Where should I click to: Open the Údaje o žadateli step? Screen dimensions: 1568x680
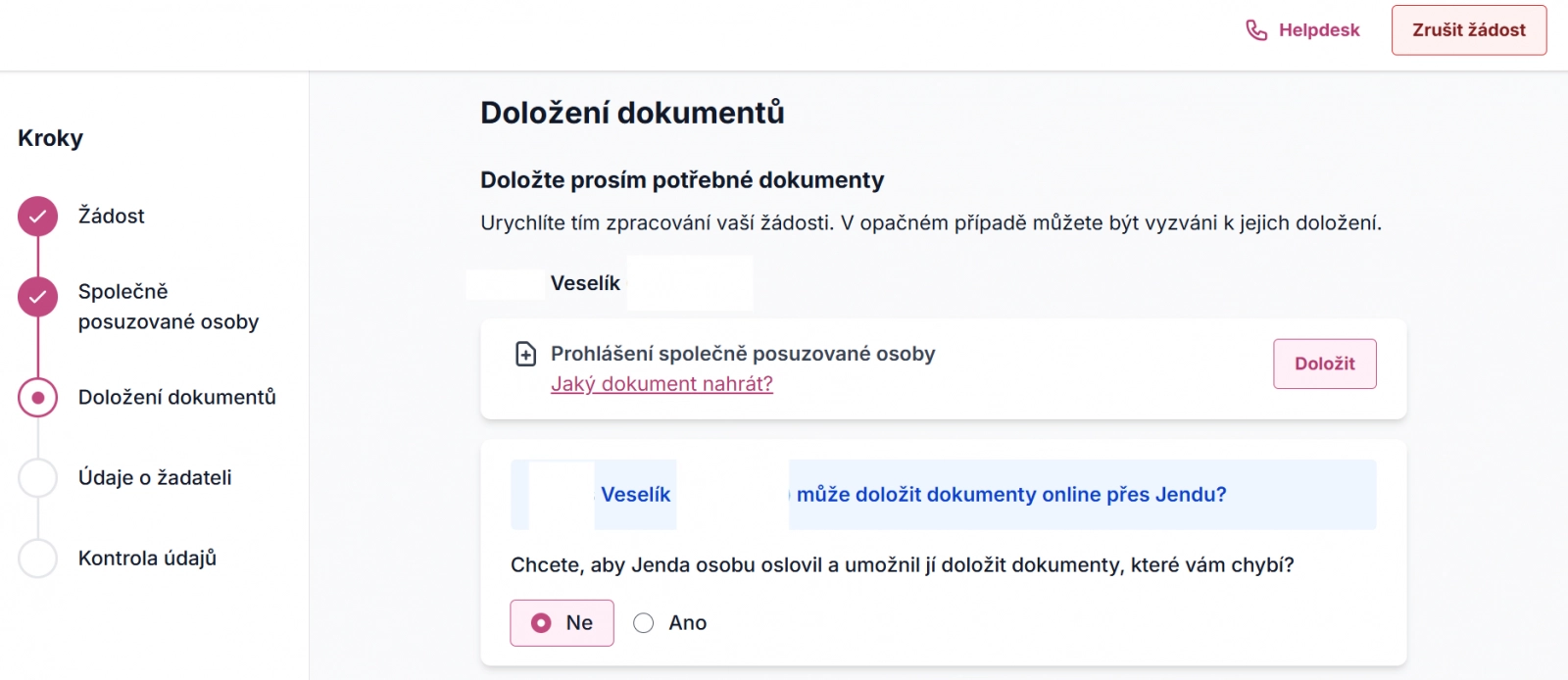point(155,477)
